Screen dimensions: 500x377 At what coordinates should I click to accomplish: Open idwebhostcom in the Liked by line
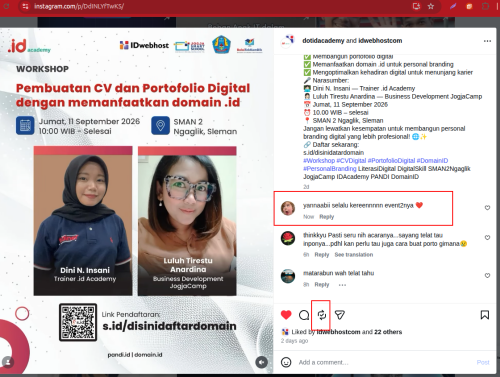[x=338, y=332]
